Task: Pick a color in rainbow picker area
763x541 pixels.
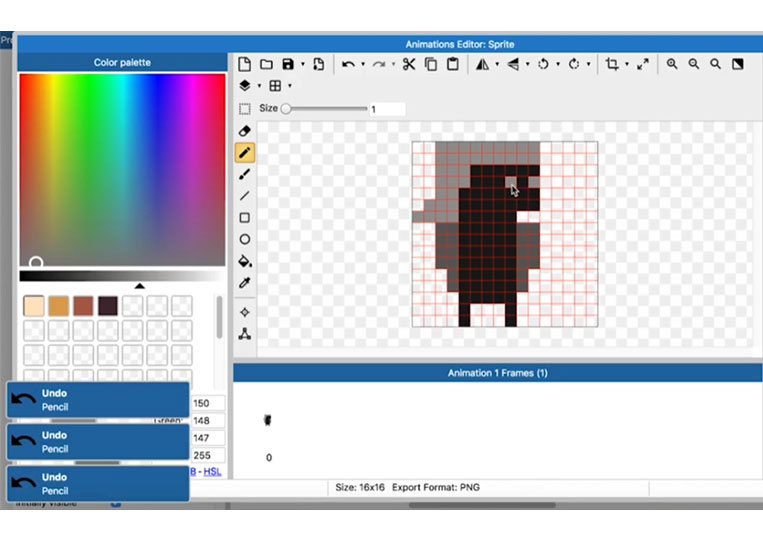Action: (x=122, y=170)
